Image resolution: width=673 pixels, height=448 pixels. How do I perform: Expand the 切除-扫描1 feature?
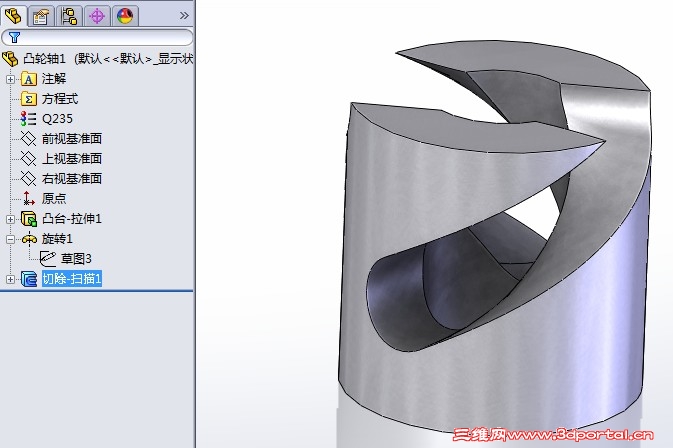(10, 279)
